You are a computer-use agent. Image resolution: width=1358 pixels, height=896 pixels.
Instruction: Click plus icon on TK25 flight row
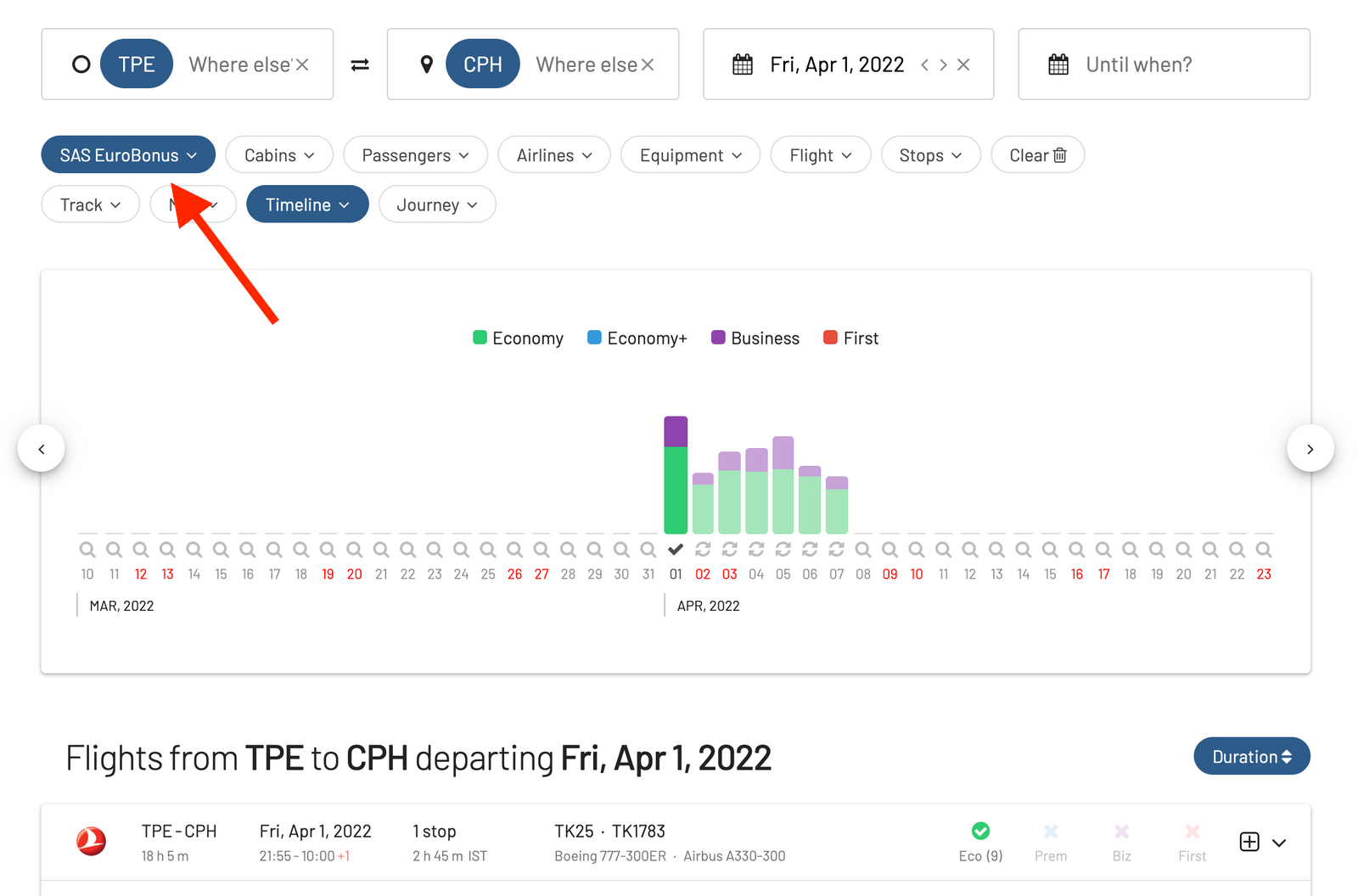click(x=1249, y=842)
